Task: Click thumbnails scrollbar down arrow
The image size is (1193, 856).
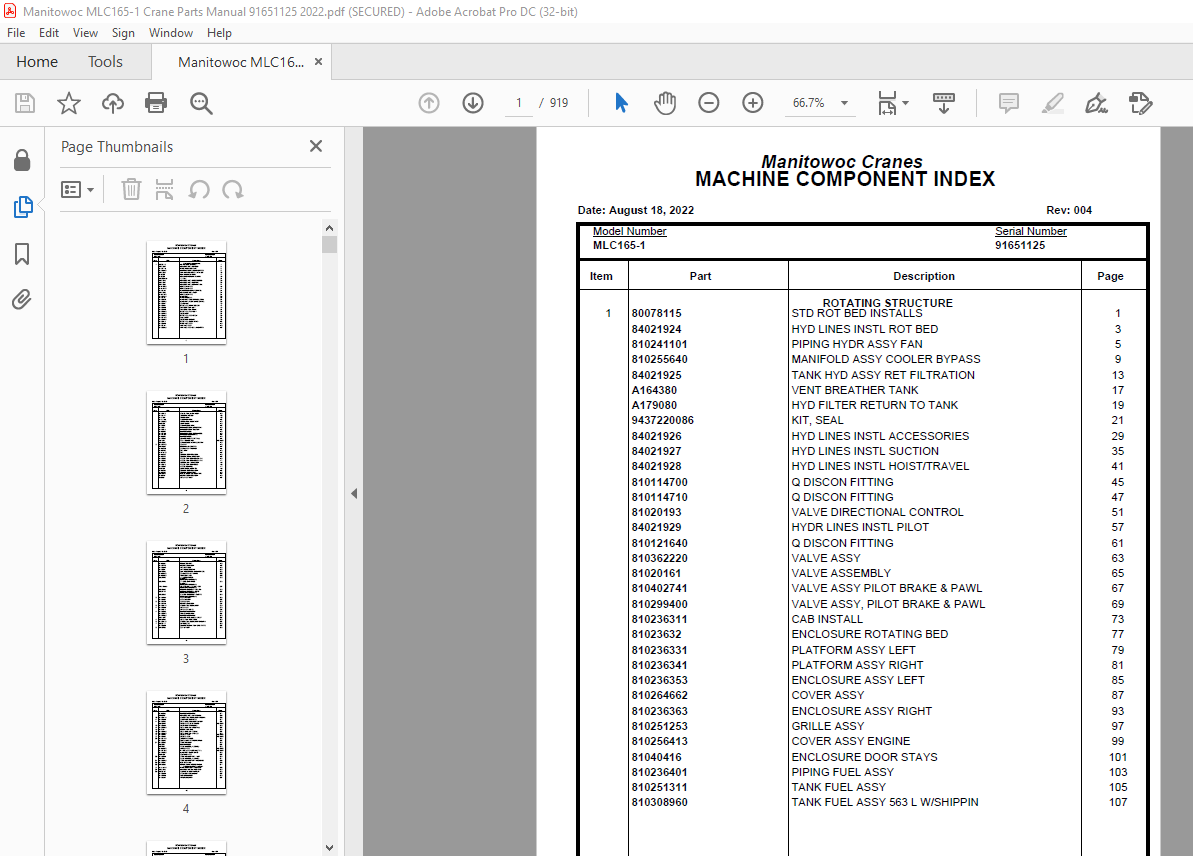Action: [329, 848]
